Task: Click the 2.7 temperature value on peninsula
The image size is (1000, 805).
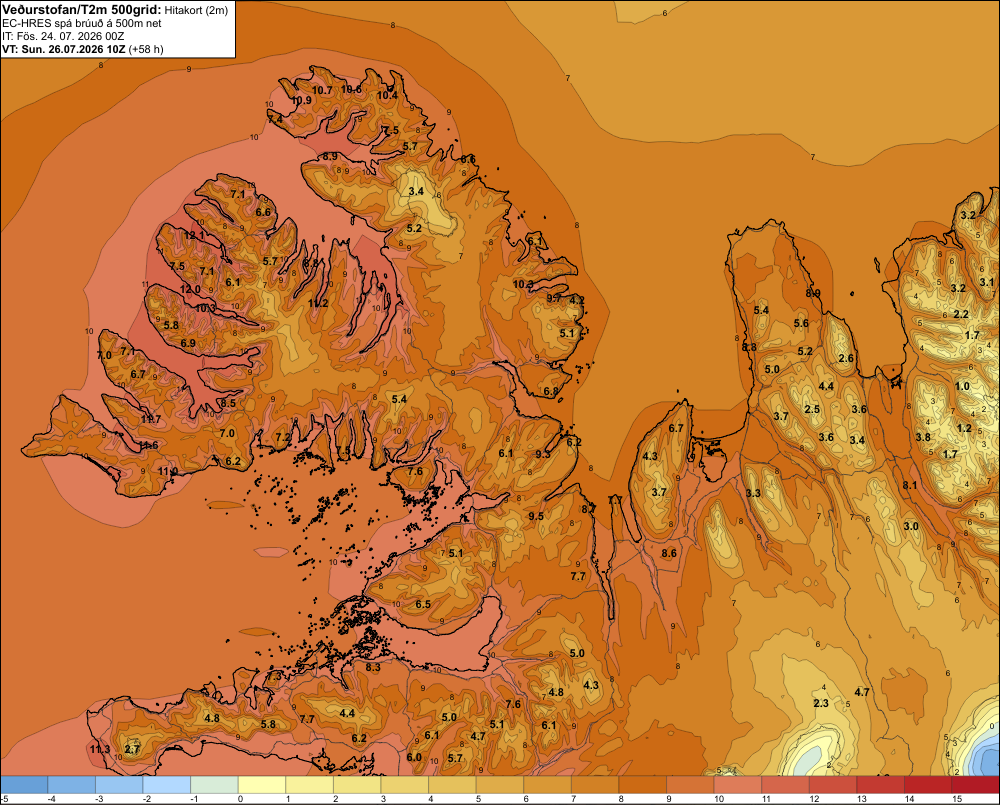Action: pyautogui.click(x=132, y=749)
